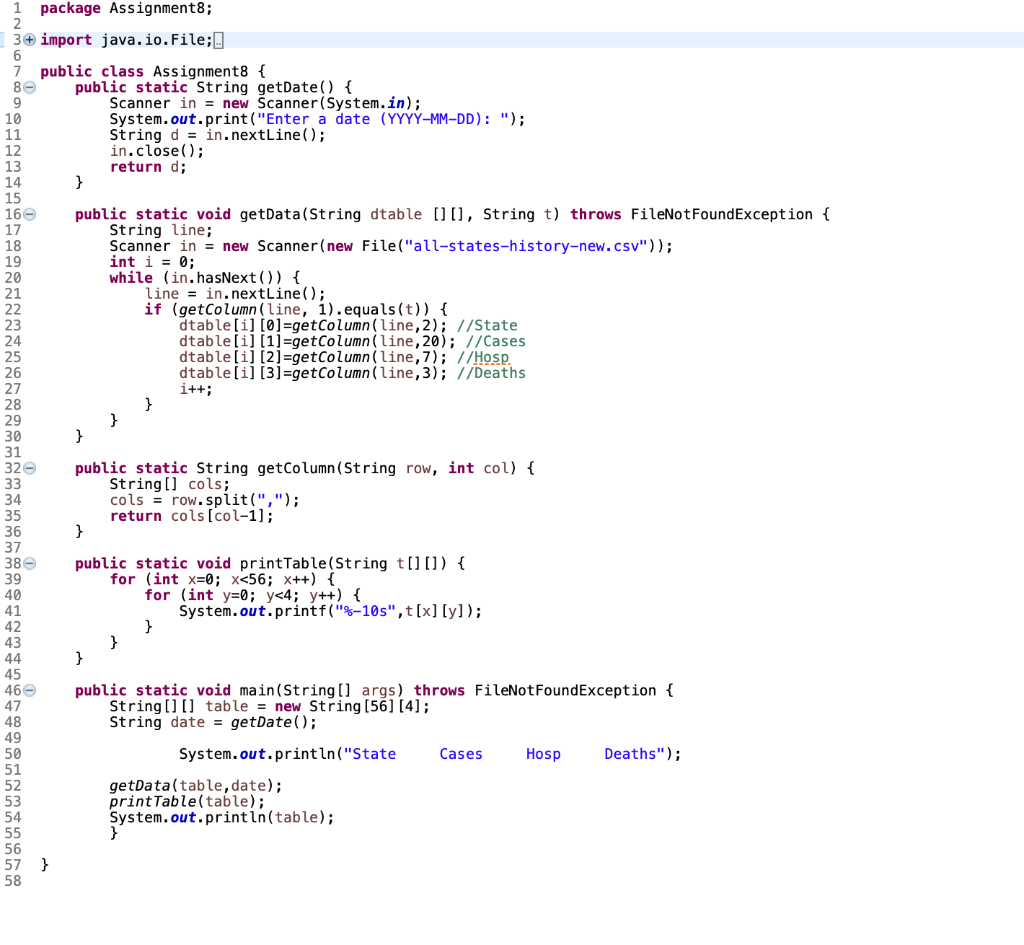
Task: Click line number 57 in the gutter
Action: pyautogui.click(x=12, y=864)
